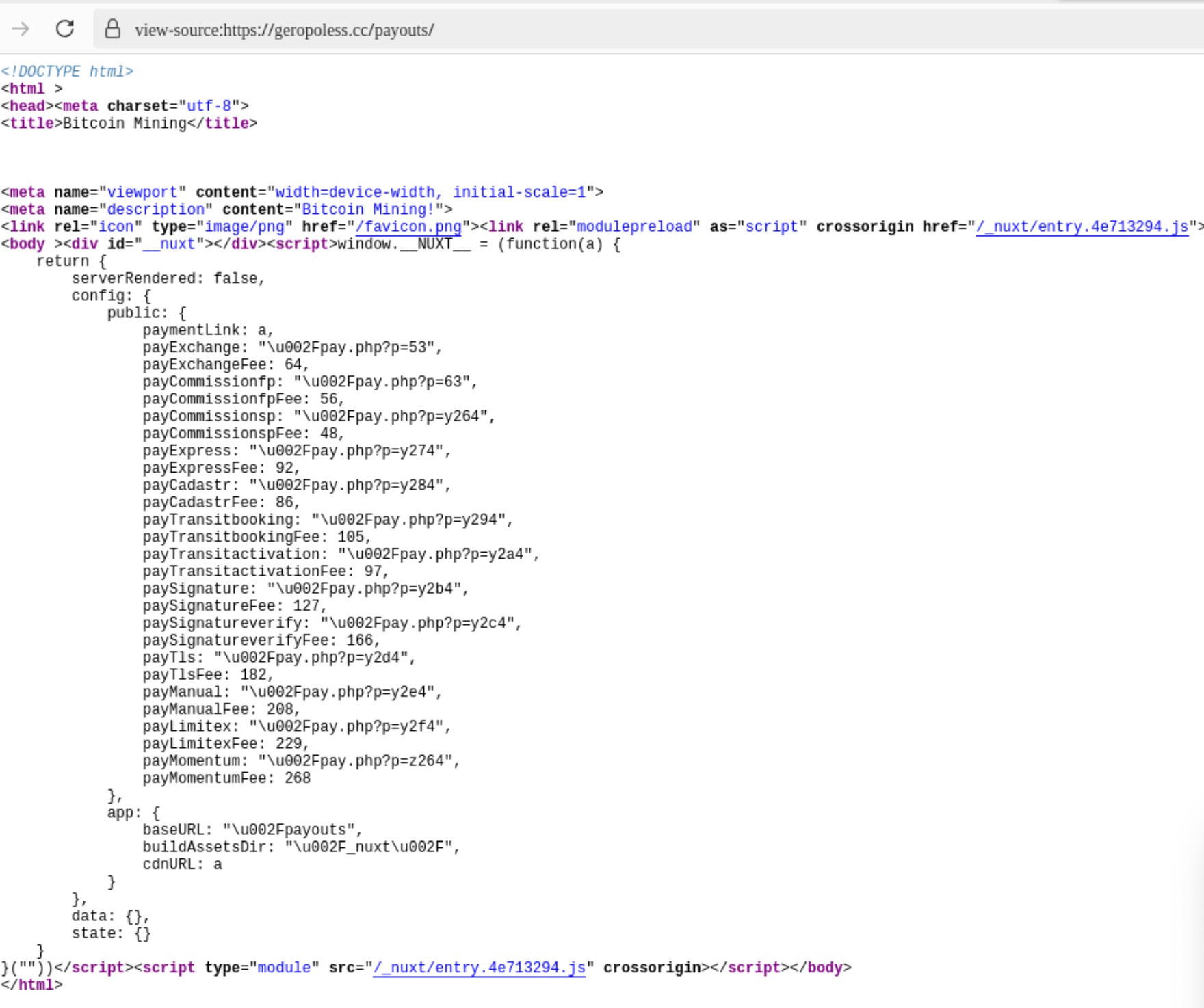
Task: Click the state: {} line
Action: click(x=111, y=933)
